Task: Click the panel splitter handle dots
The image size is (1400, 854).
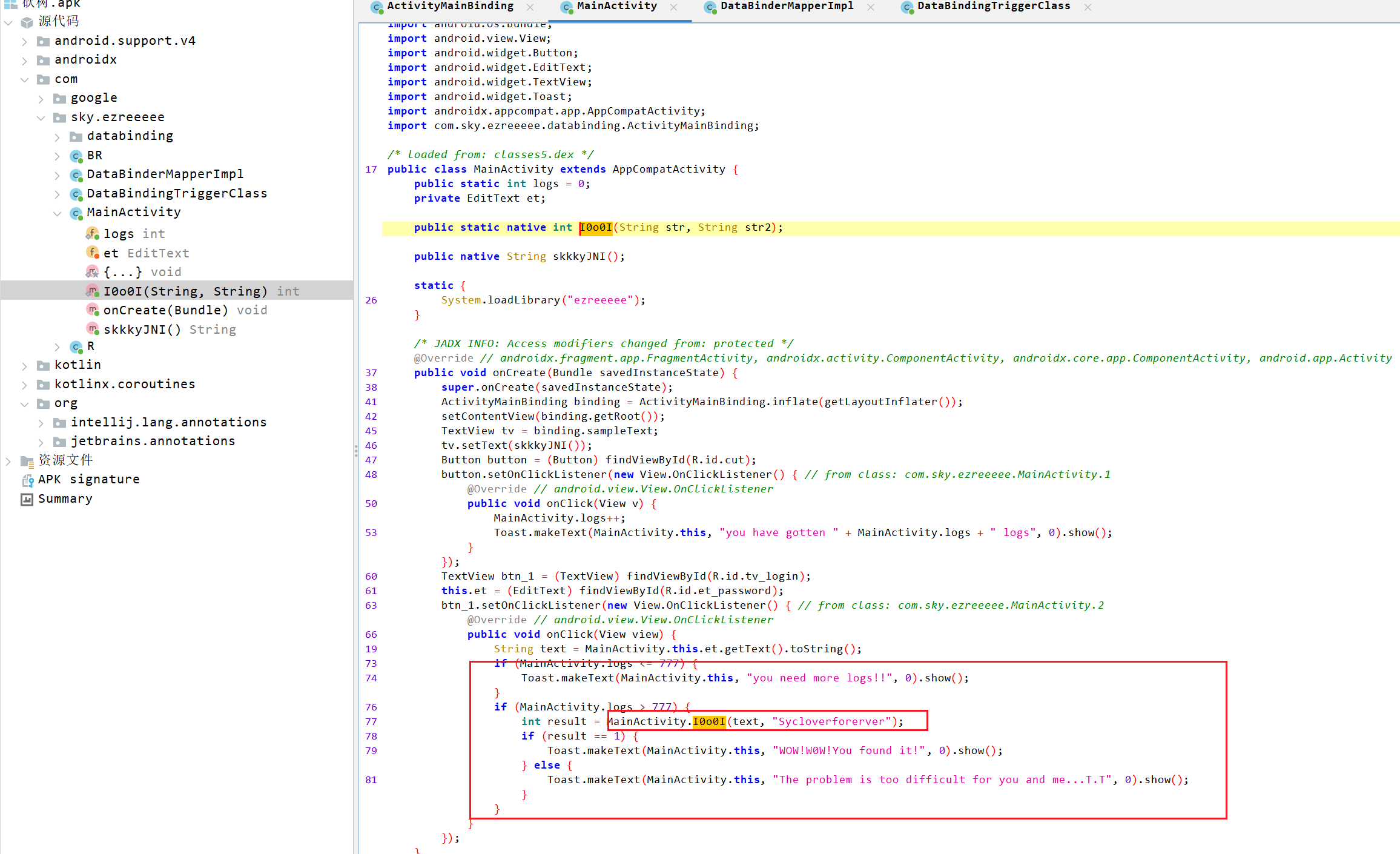Action: pyautogui.click(x=356, y=451)
